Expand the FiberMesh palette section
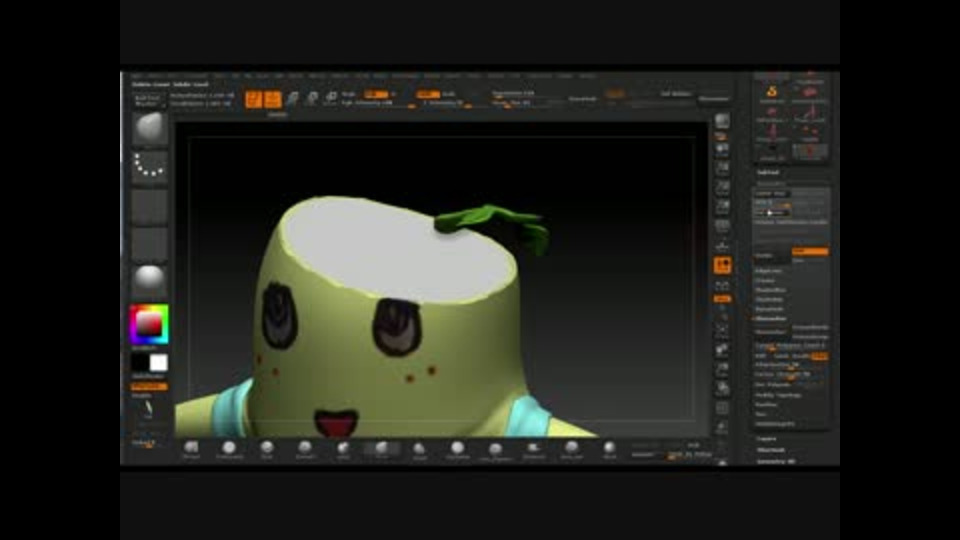The height and width of the screenshot is (540, 960). coord(770,450)
